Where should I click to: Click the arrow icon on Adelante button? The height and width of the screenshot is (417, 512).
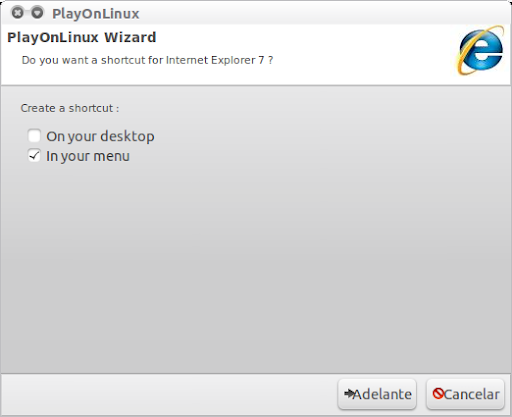349,394
